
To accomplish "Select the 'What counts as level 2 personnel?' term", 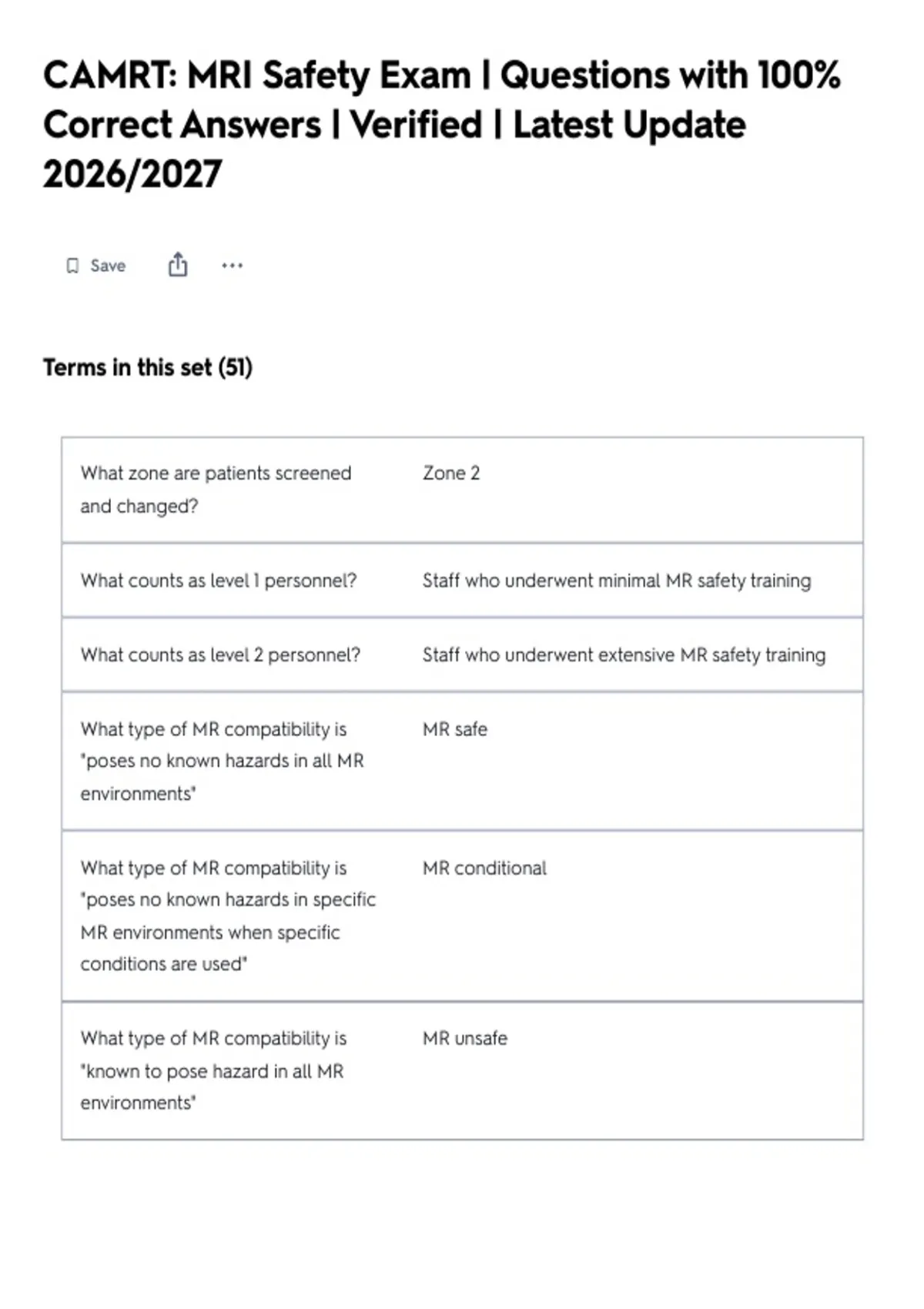I will tap(220, 655).
